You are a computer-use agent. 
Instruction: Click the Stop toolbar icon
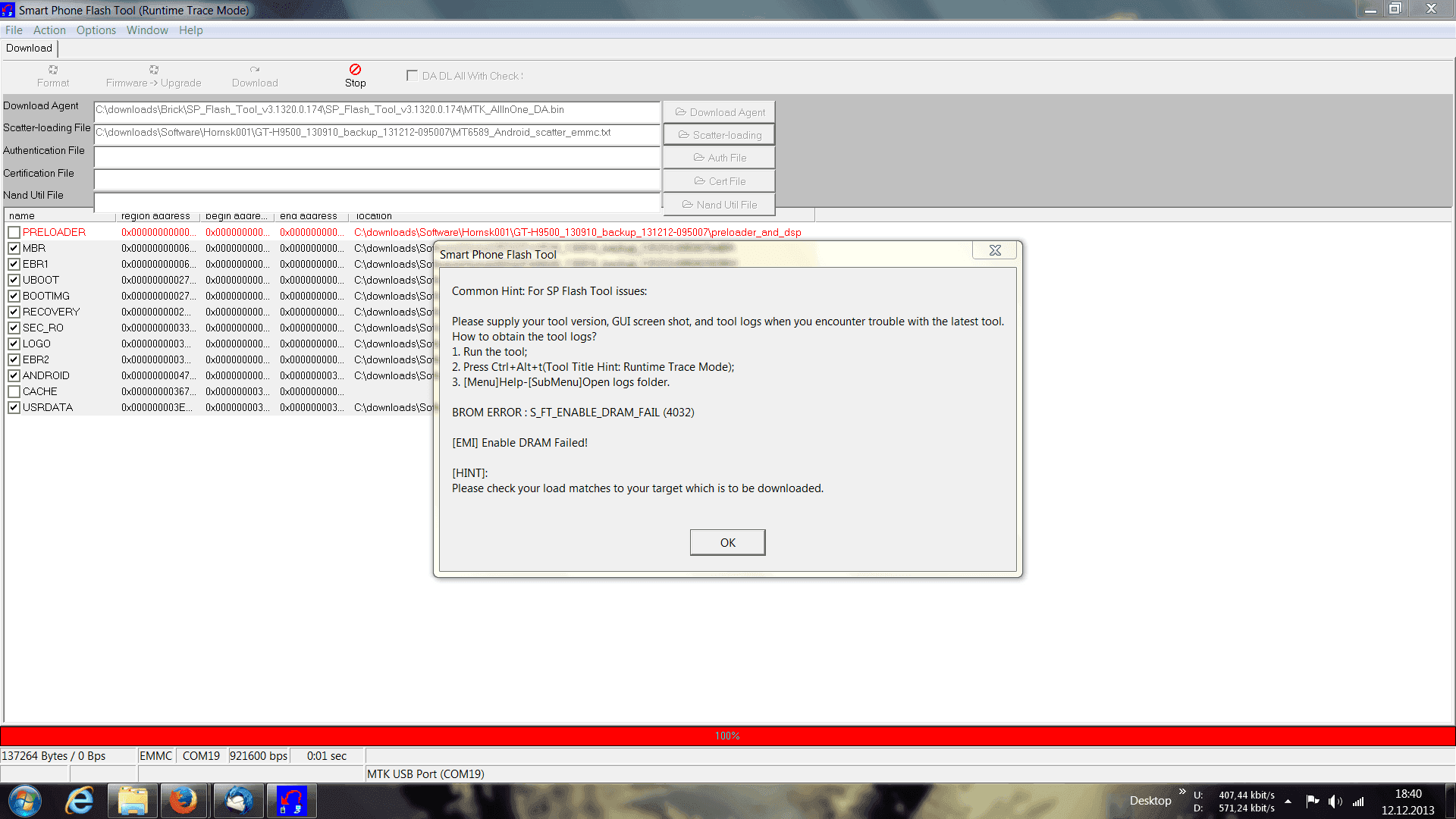355,76
